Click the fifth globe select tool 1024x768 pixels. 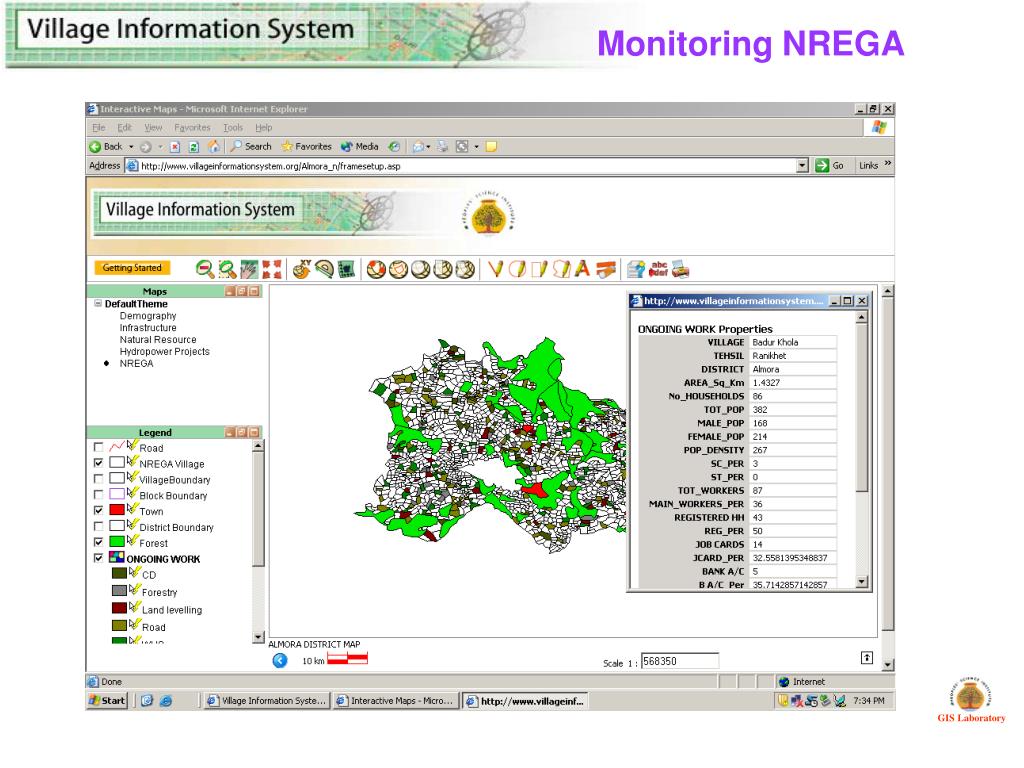(x=465, y=269)
